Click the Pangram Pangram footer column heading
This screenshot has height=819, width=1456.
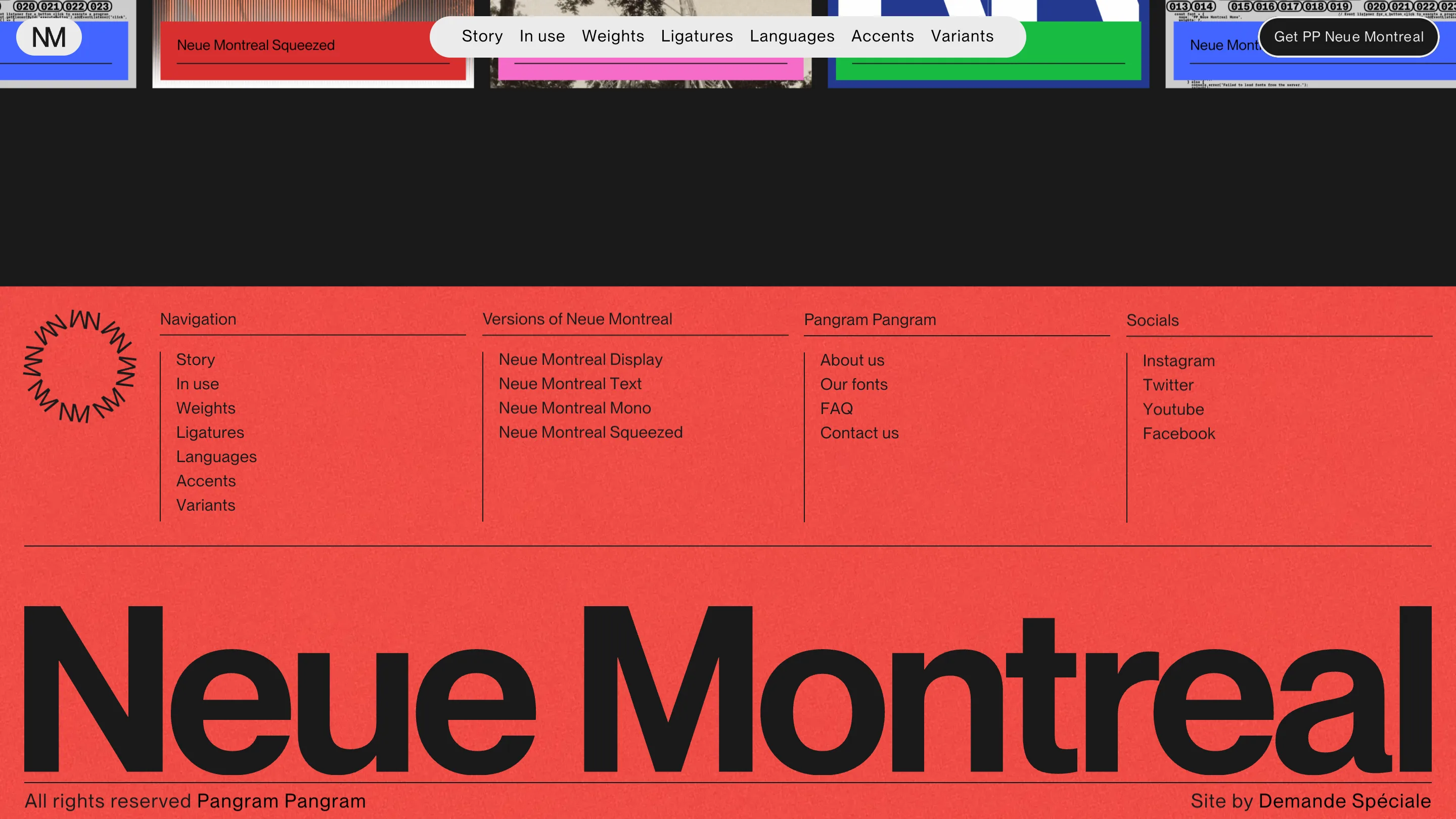coord(871,320)
